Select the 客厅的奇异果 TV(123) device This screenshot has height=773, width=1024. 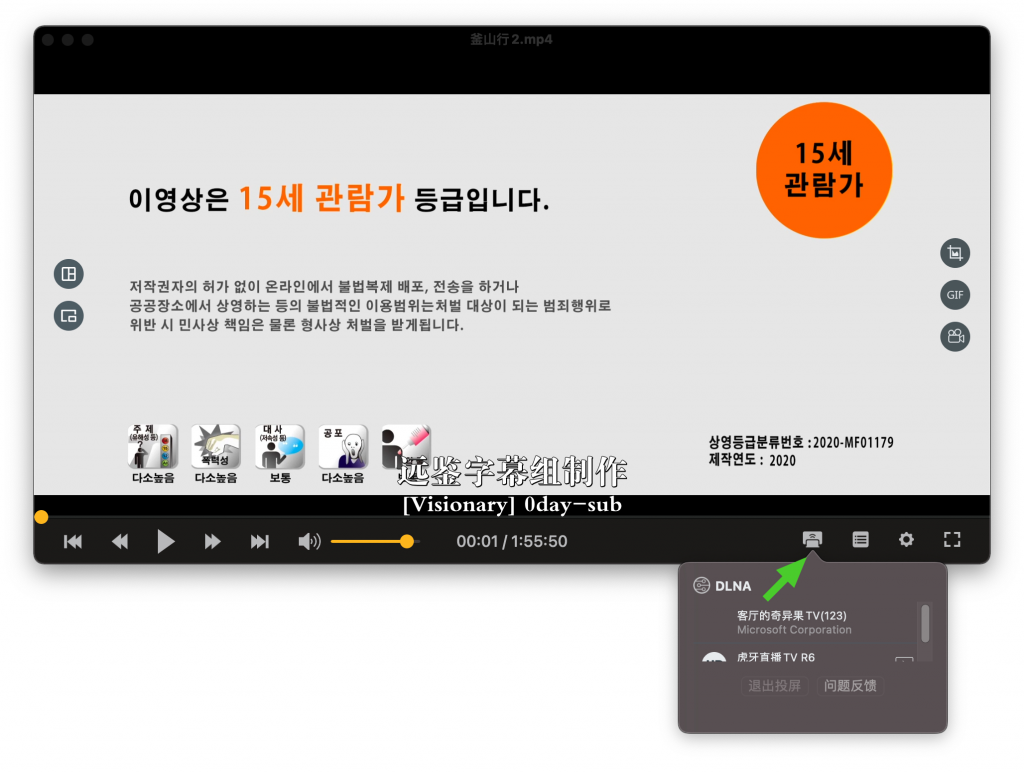[793, 618]
